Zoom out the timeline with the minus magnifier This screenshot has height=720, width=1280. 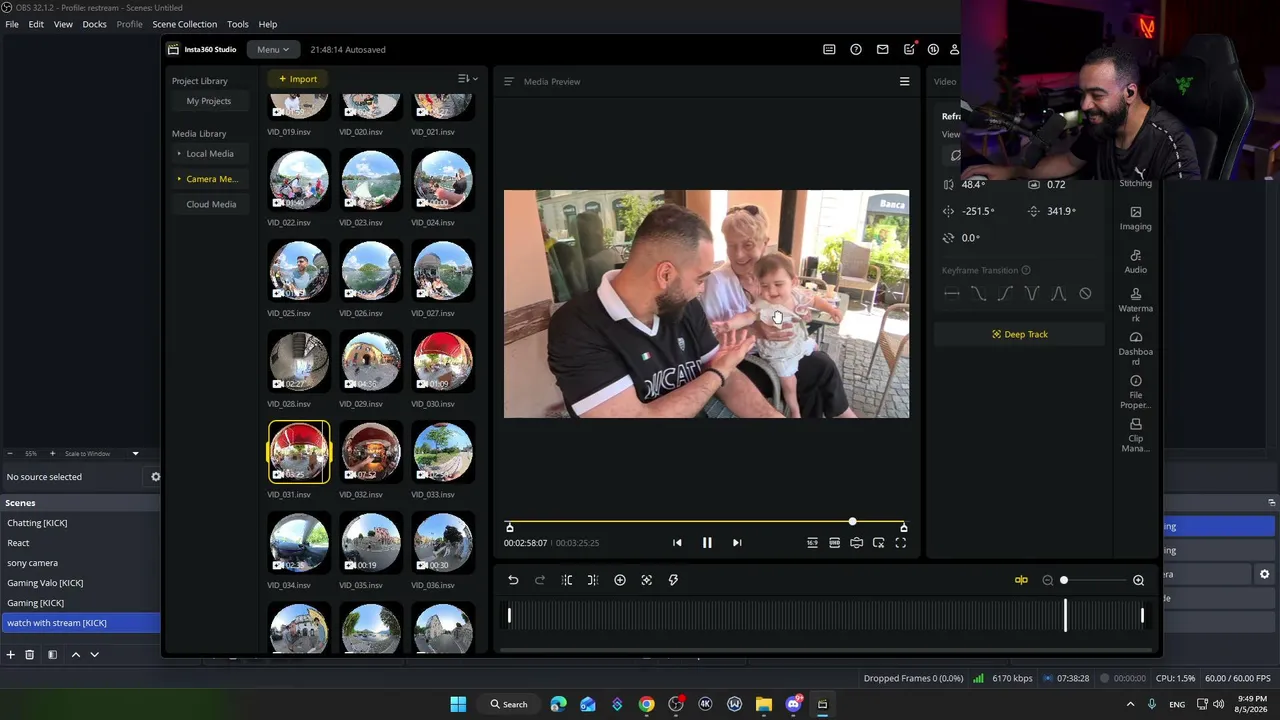pyautogui.click(x=1048, y=580)
